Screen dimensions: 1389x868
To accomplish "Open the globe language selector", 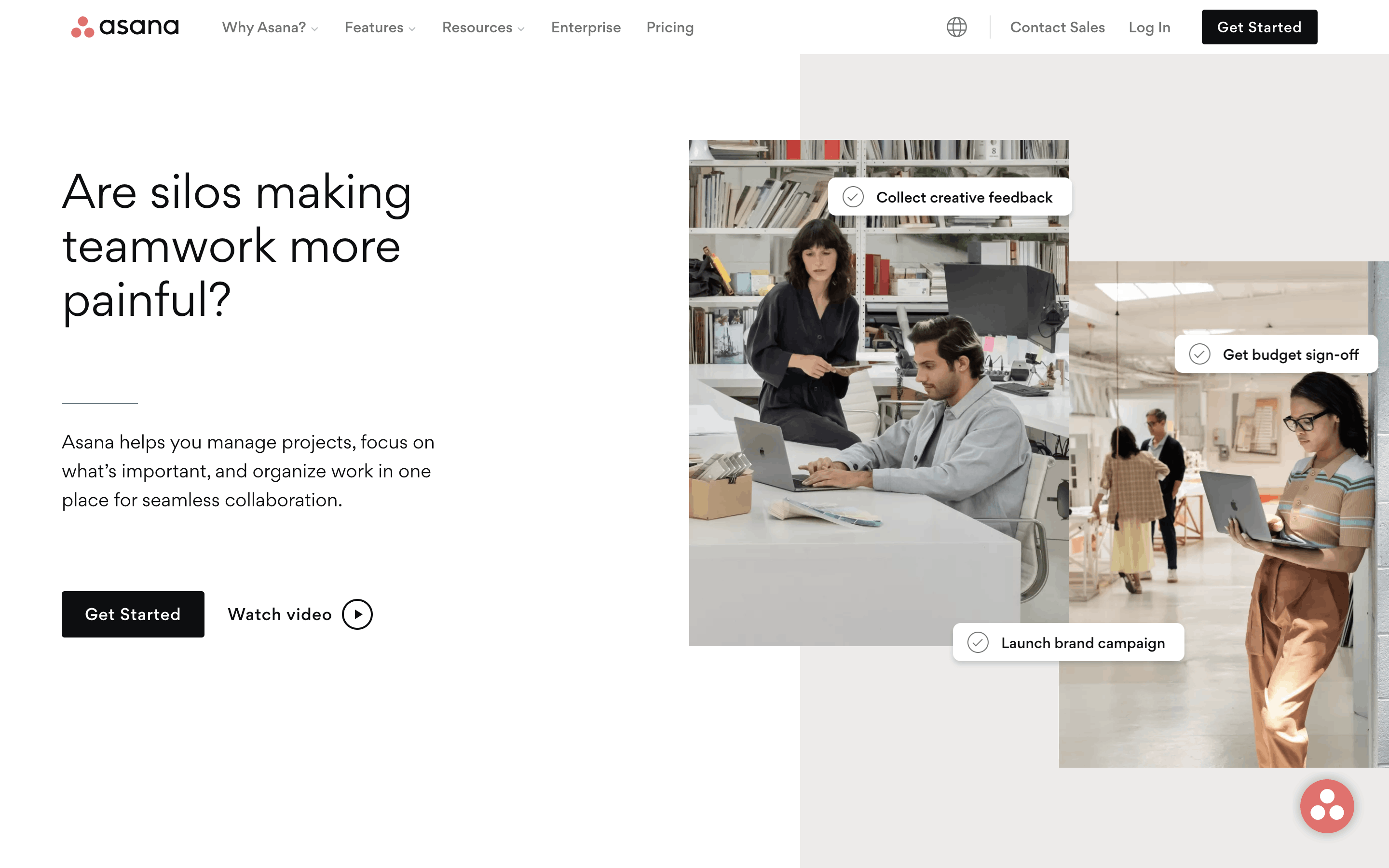I will (x=956, y=27).
